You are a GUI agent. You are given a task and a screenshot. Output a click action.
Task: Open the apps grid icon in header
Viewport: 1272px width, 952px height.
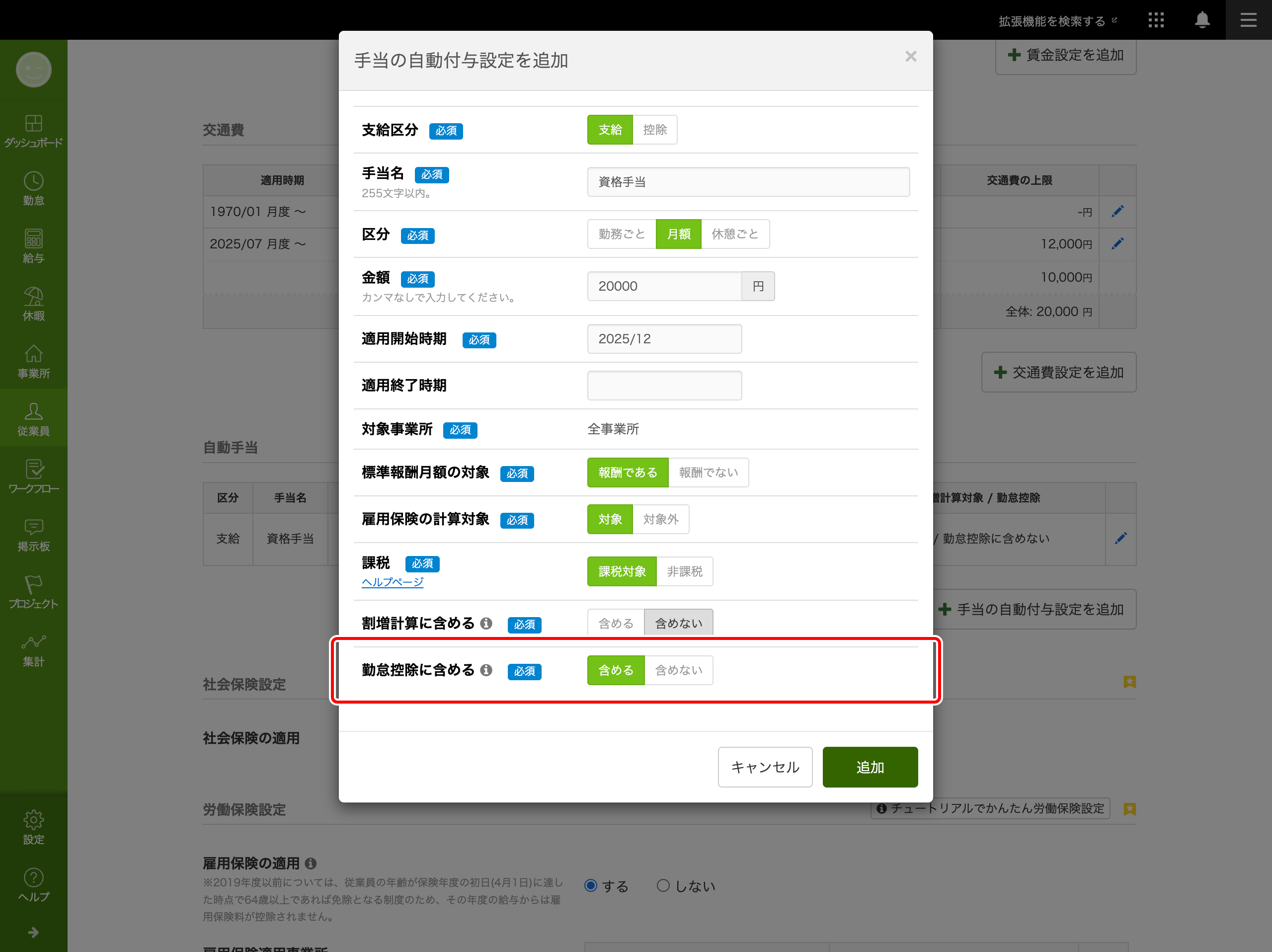[x=1156, y=20]
